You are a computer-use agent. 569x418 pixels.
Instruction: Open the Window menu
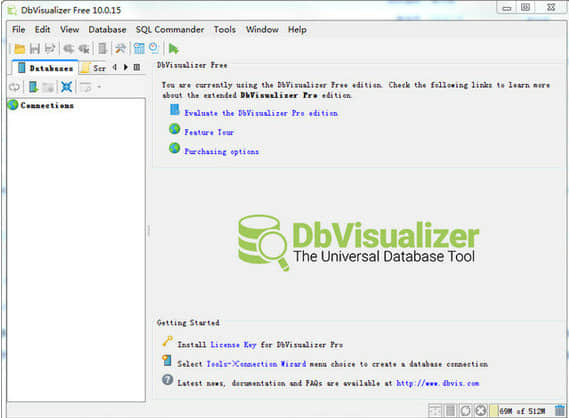click(262, 29)
